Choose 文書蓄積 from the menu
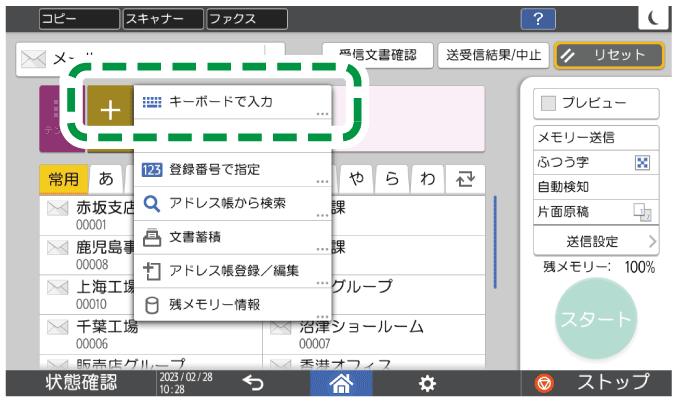The height and width of the screenshot is (400, 675). (232, 237)
